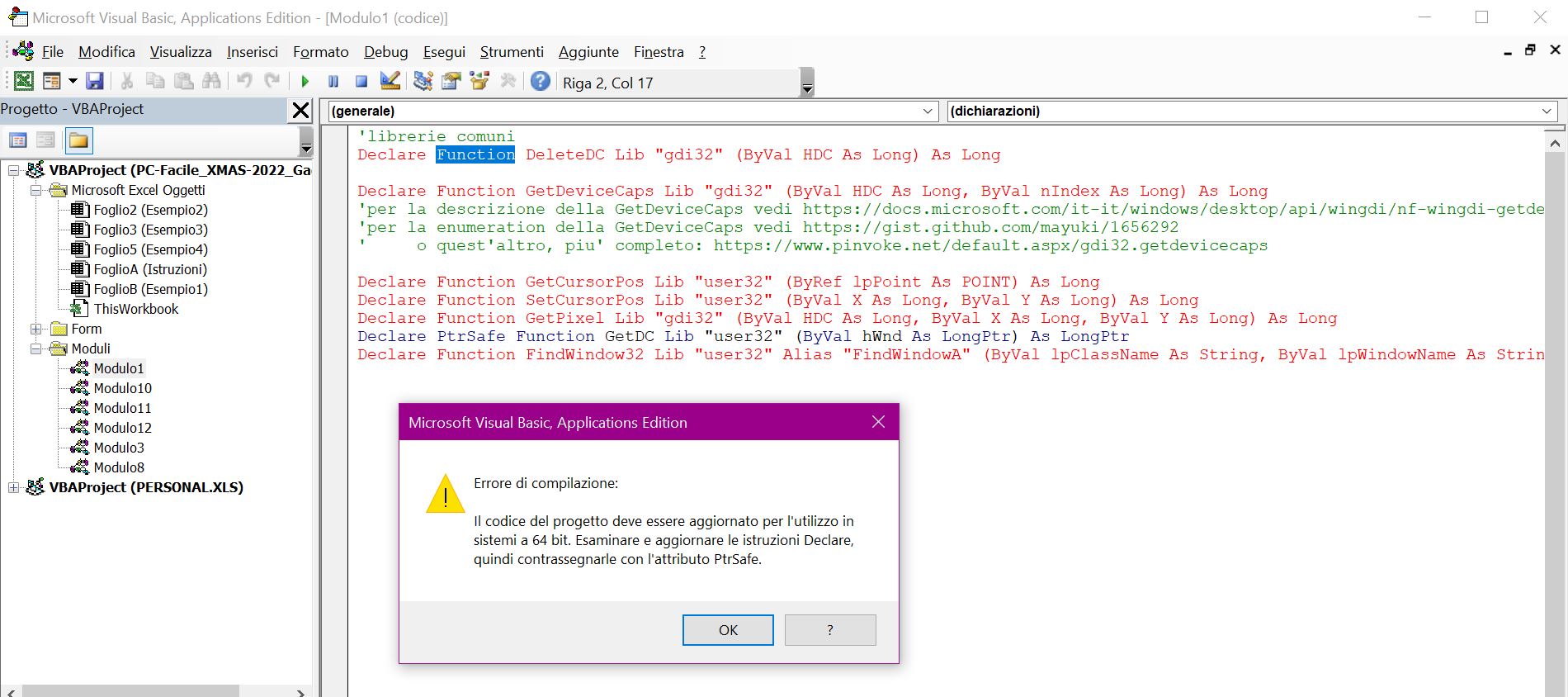Select Modulo3 in project tree
This screenshot has width=1568, height=697.
coord(118,448)
